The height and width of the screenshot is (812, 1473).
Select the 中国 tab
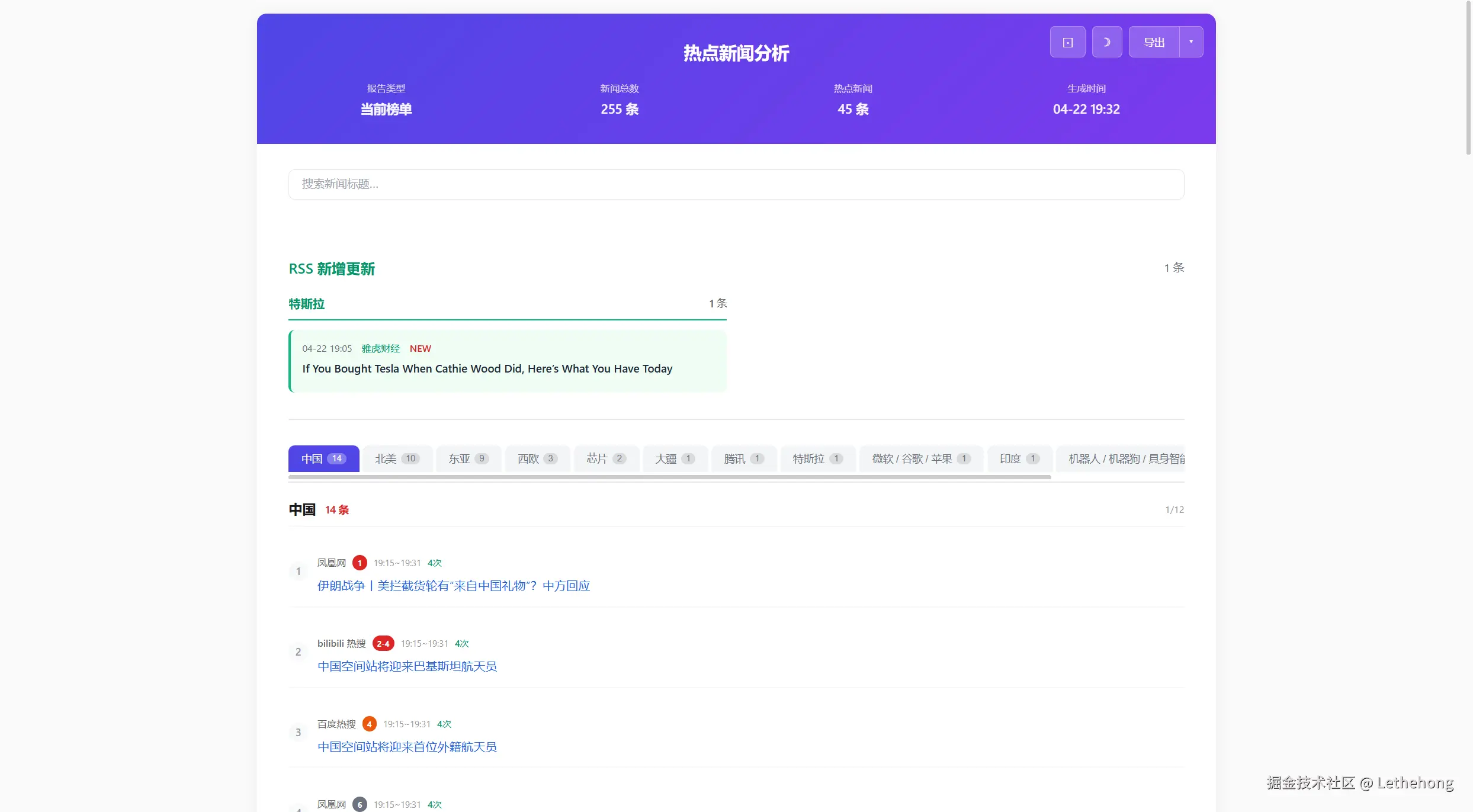pos(323,458)
